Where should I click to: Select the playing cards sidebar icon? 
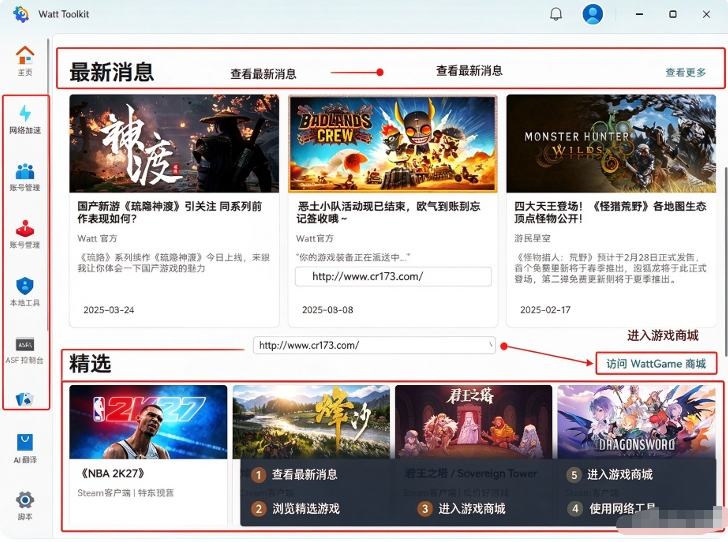(x=25, y=399)
